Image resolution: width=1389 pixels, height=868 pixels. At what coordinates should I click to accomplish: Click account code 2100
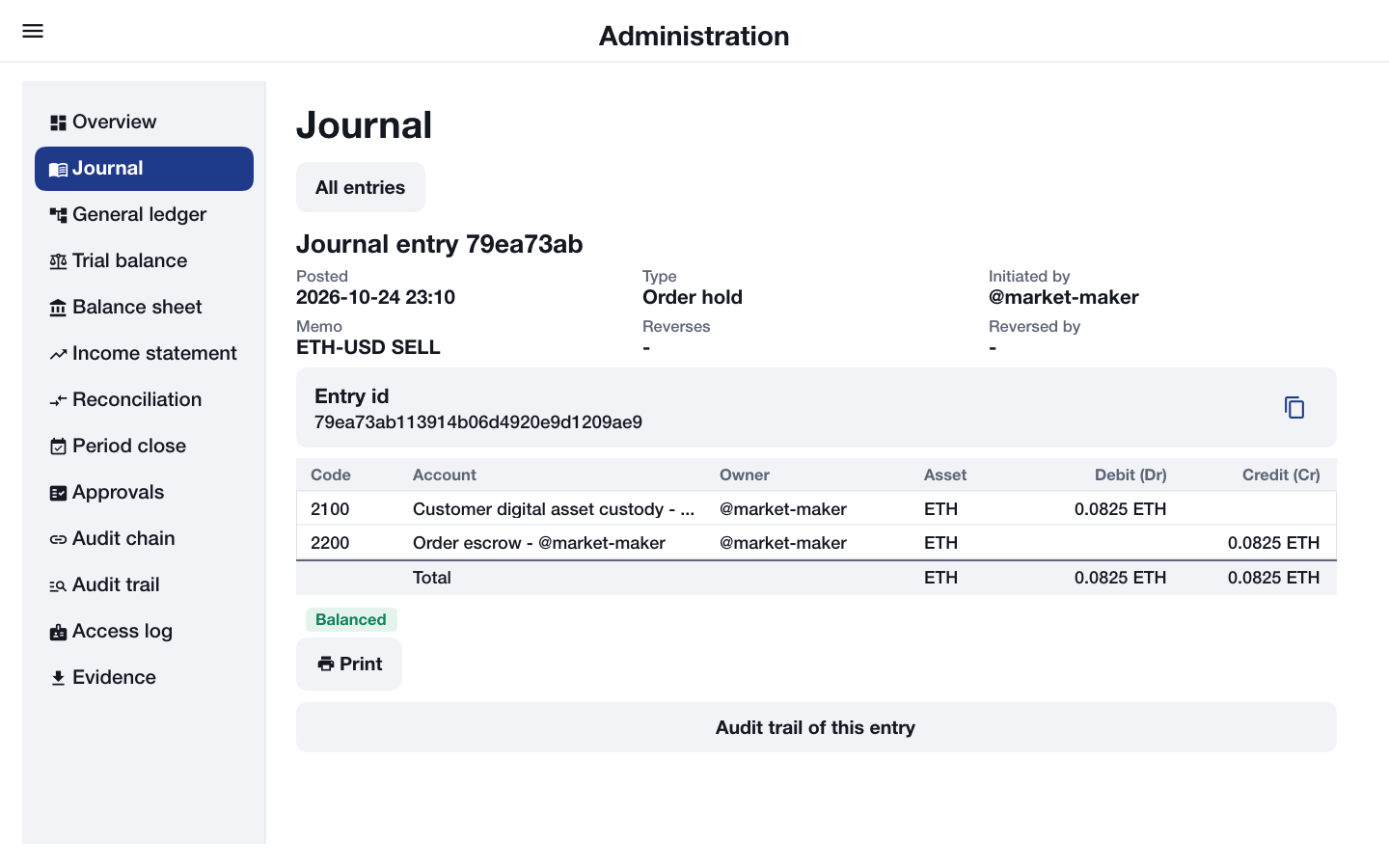[330, 508]
